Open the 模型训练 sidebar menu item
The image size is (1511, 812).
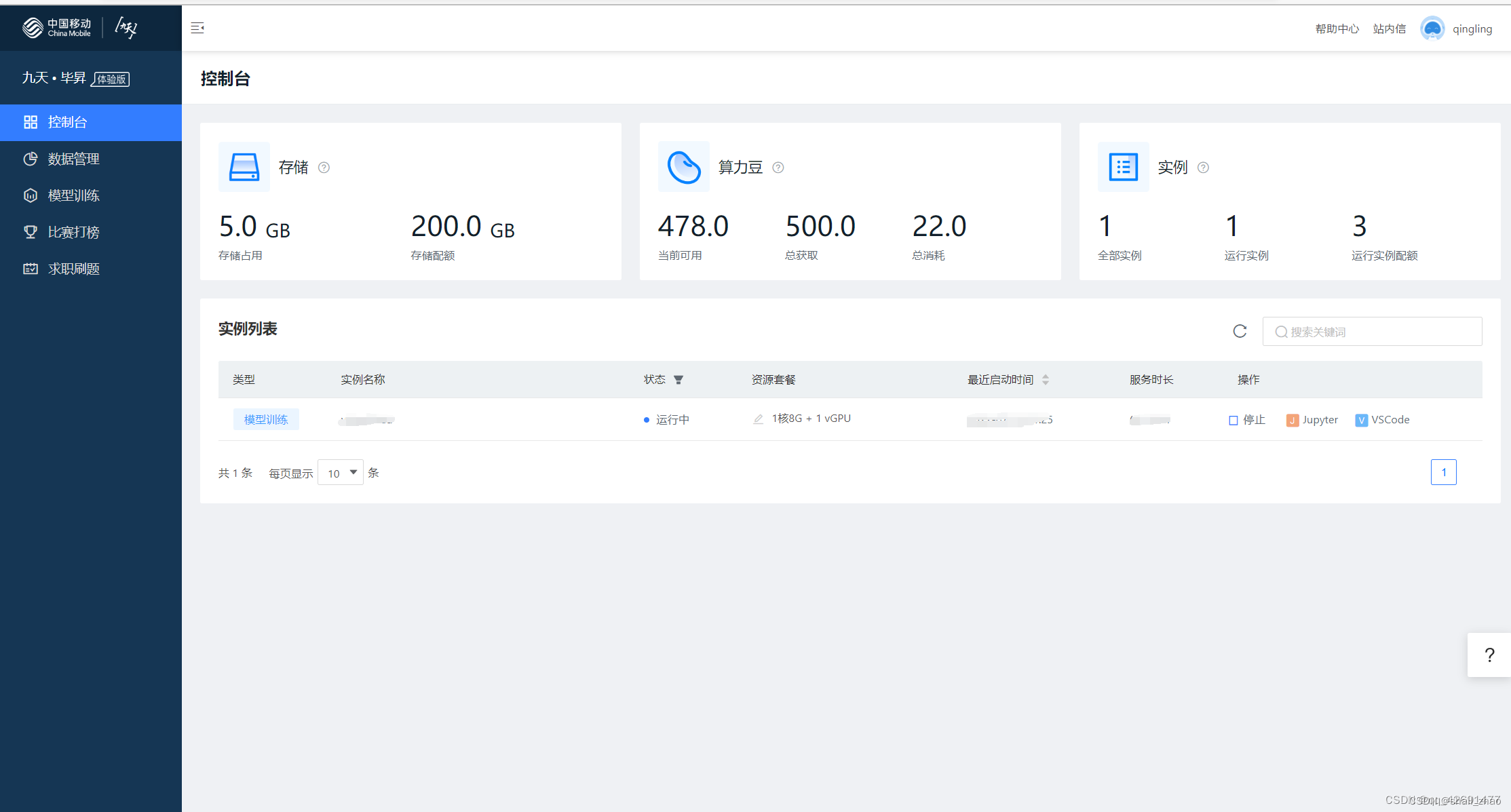(x=91, y=195)
